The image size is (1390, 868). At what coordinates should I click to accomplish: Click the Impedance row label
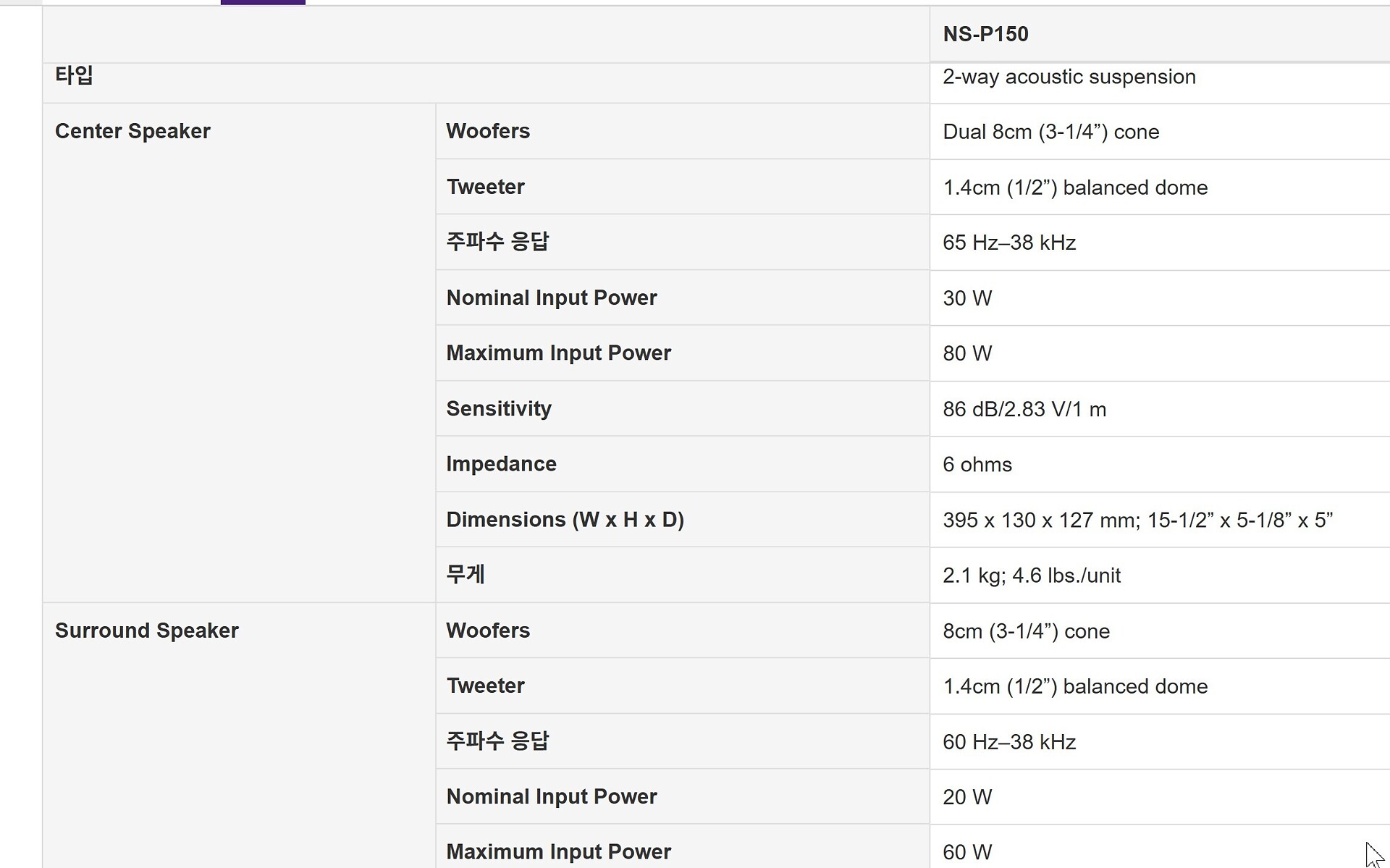tap(501, 464)
